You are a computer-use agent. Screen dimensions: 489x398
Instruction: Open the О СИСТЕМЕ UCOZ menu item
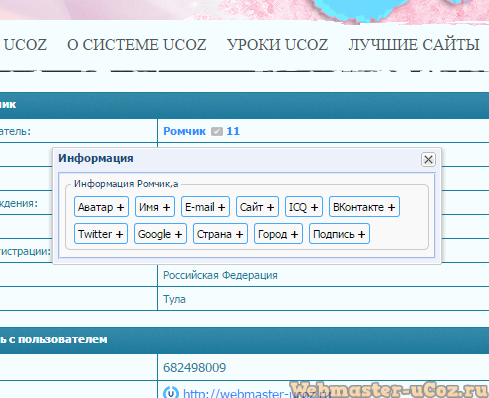[x=137, y=45]
